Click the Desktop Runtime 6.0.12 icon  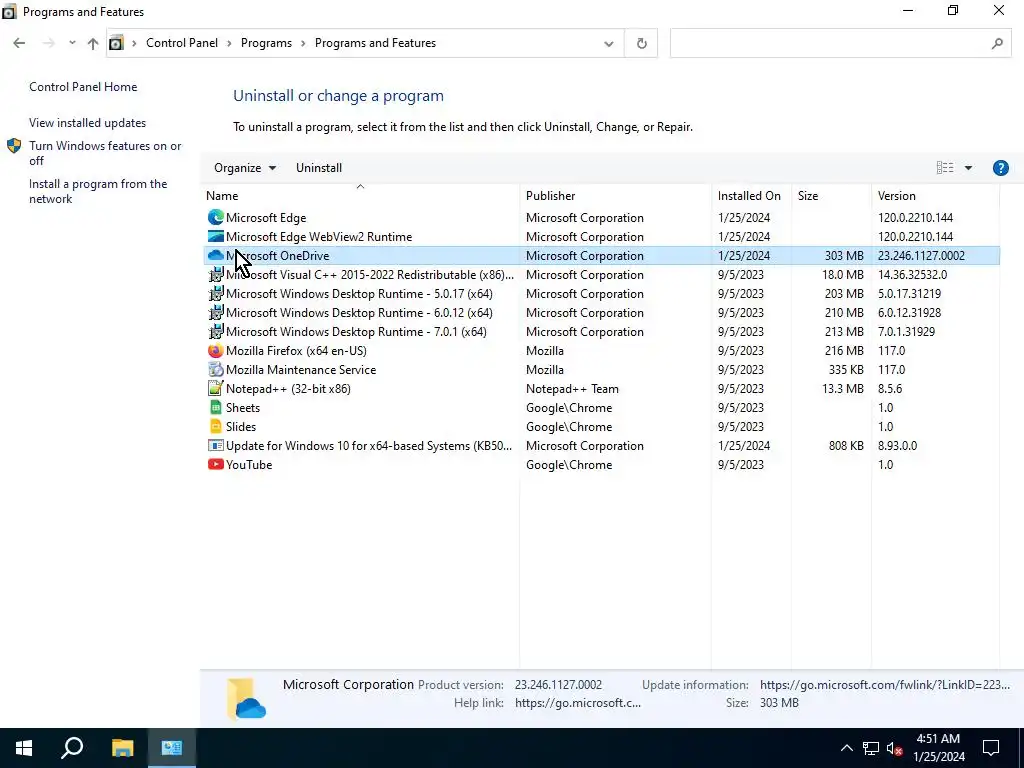click(x=216, y=313)
